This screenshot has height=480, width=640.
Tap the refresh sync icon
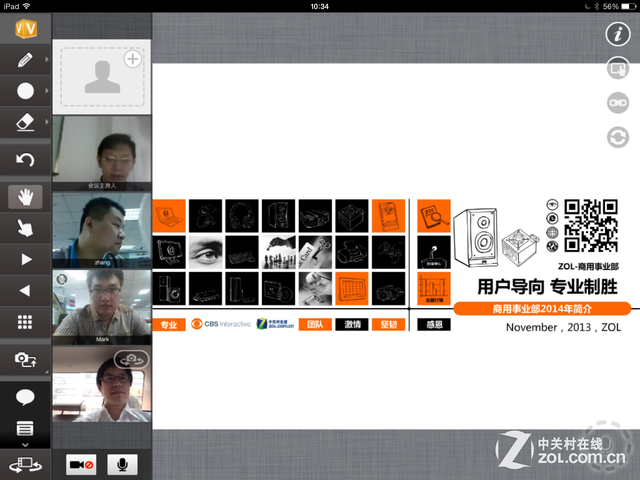[618, 137]
